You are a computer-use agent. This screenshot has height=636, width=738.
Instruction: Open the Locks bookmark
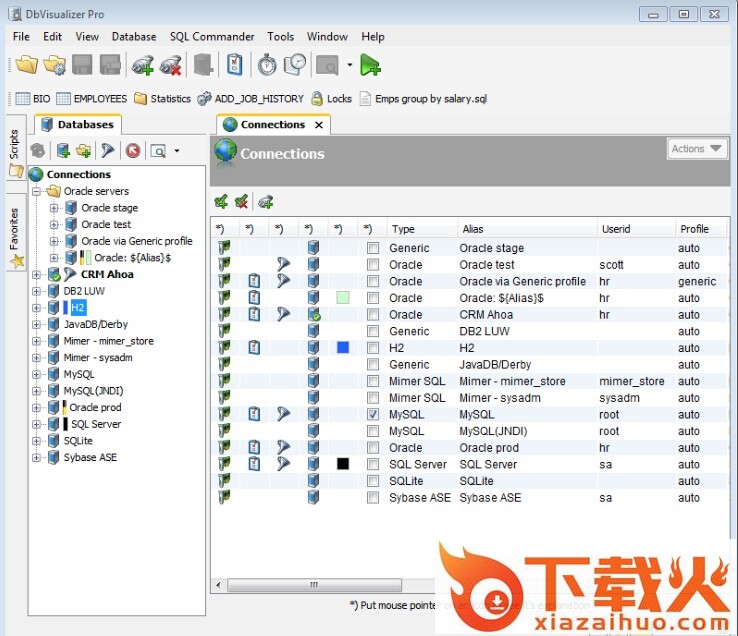tap(331, 99)
